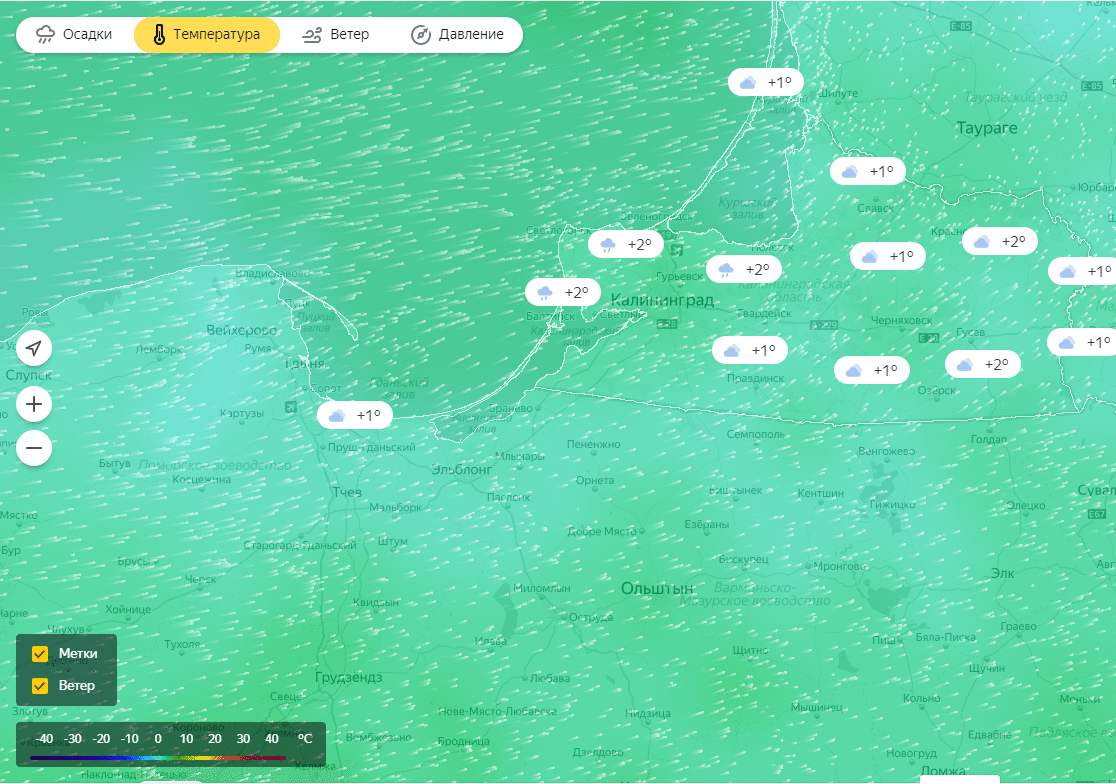Click the Вейхерово city label
Image resolution: width=1116 pixels, height=784 pixels.
pyautogui.click(x=241, y=330)
